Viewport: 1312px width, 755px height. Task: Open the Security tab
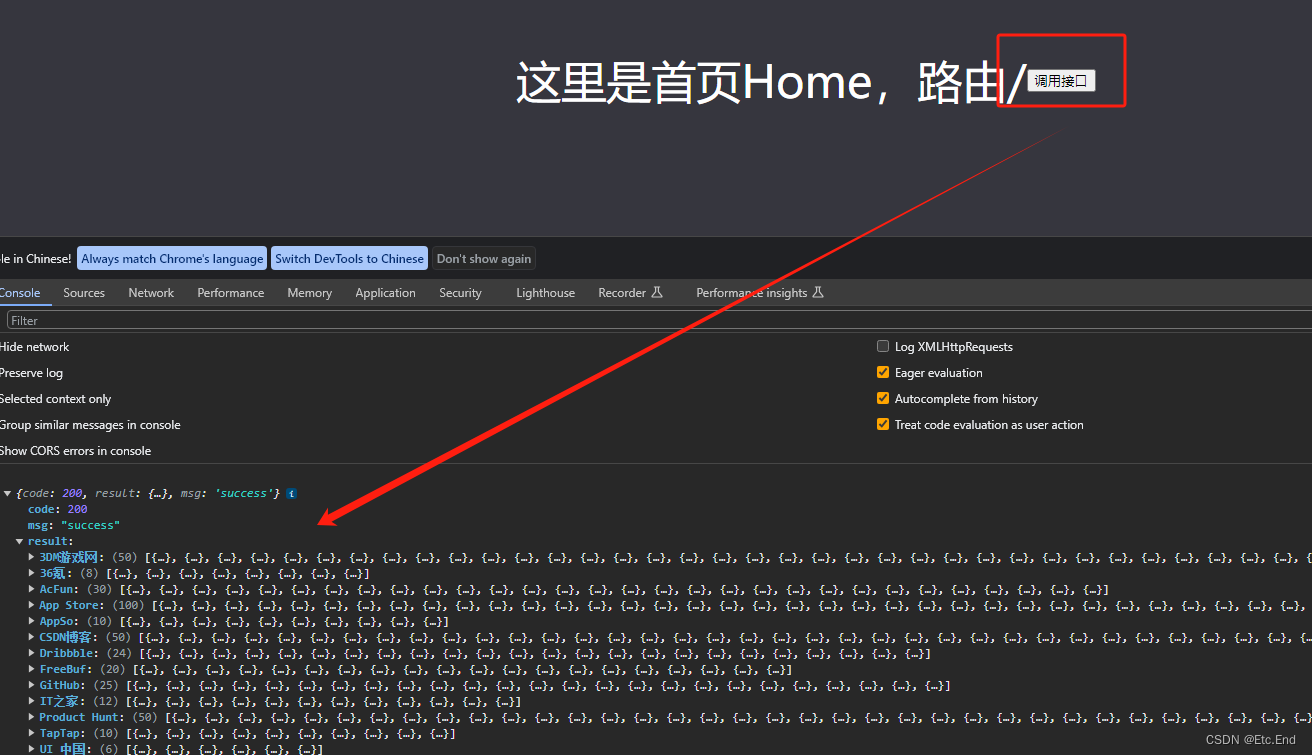pos(460,293)
